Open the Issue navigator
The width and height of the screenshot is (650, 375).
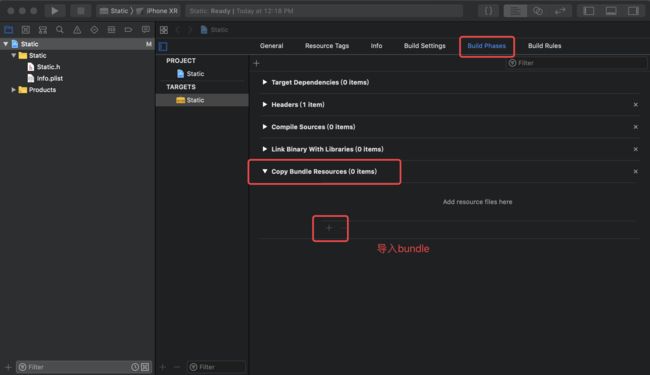coord(77,30)
